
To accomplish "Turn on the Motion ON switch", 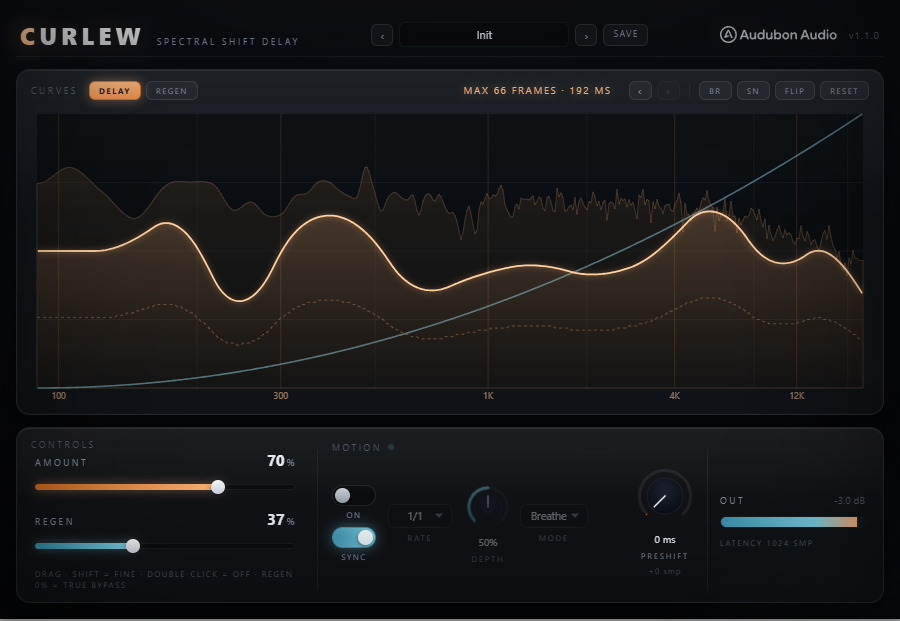I will coord(354,495).
